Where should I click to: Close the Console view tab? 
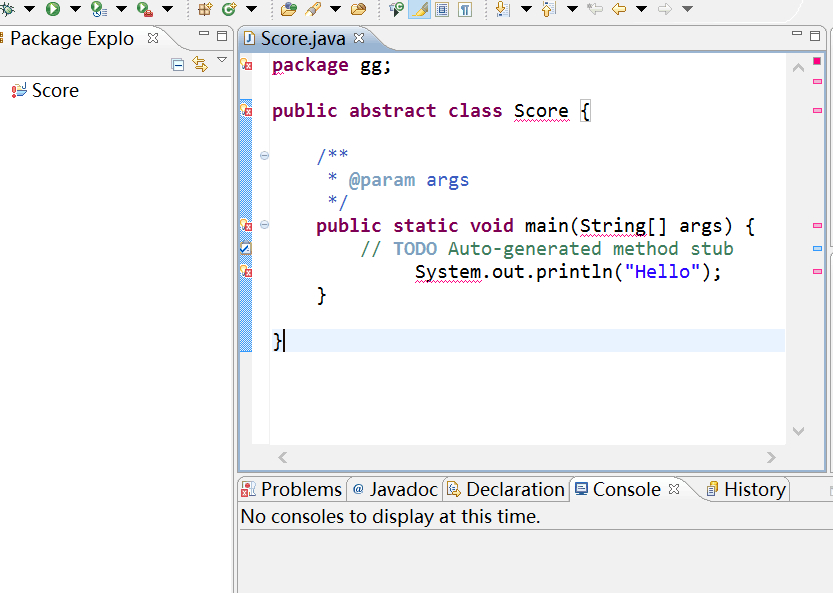(674, 489)
